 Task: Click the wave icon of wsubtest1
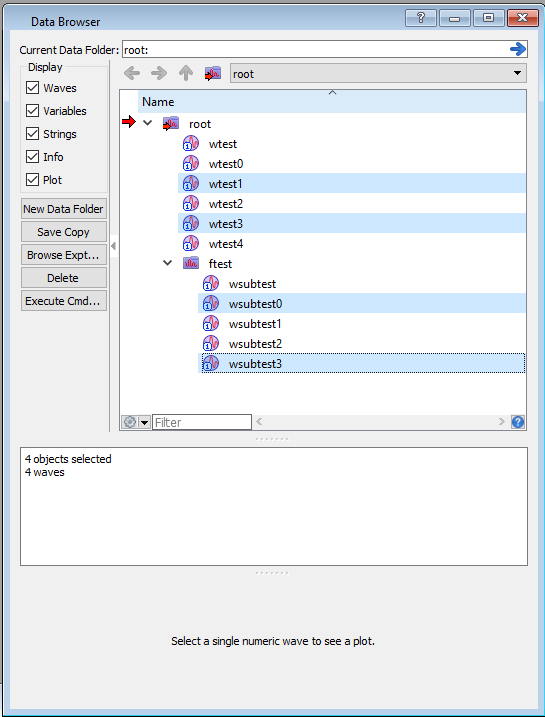click(x=210, y=324)
